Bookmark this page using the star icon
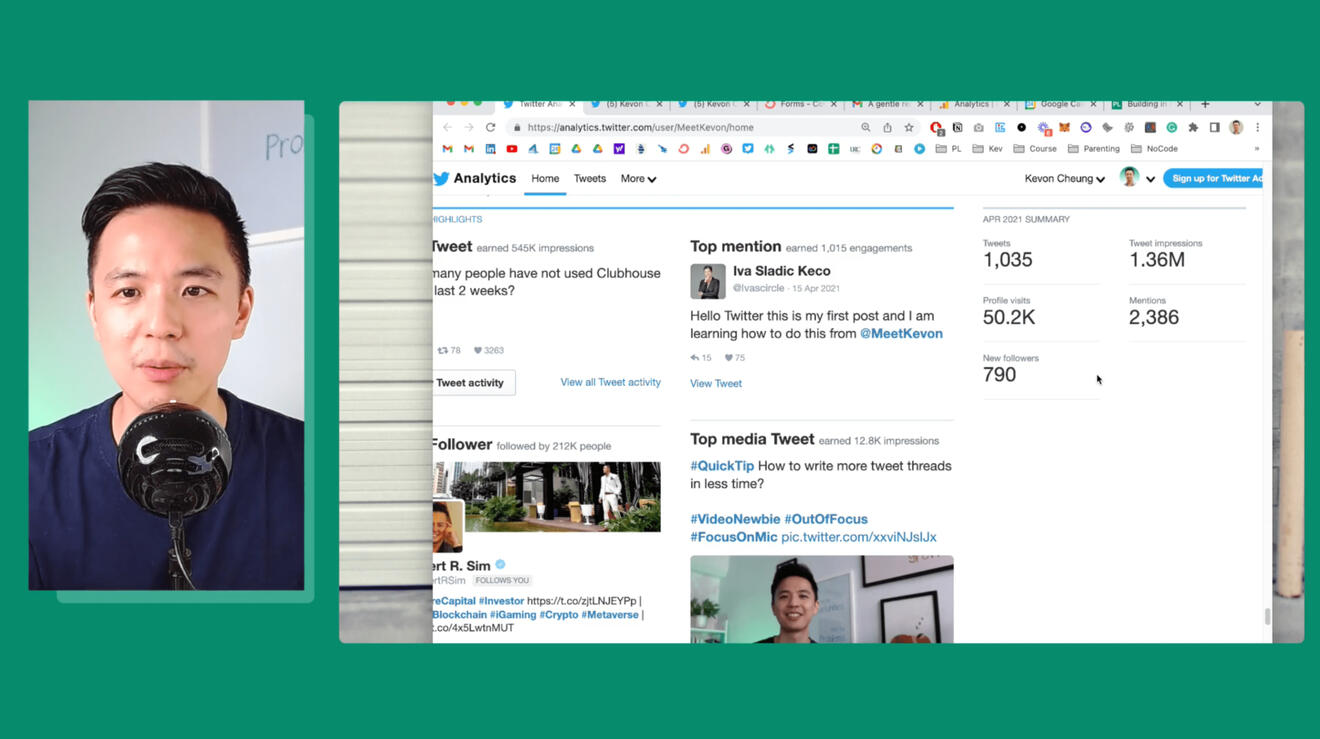 [909, 128]
